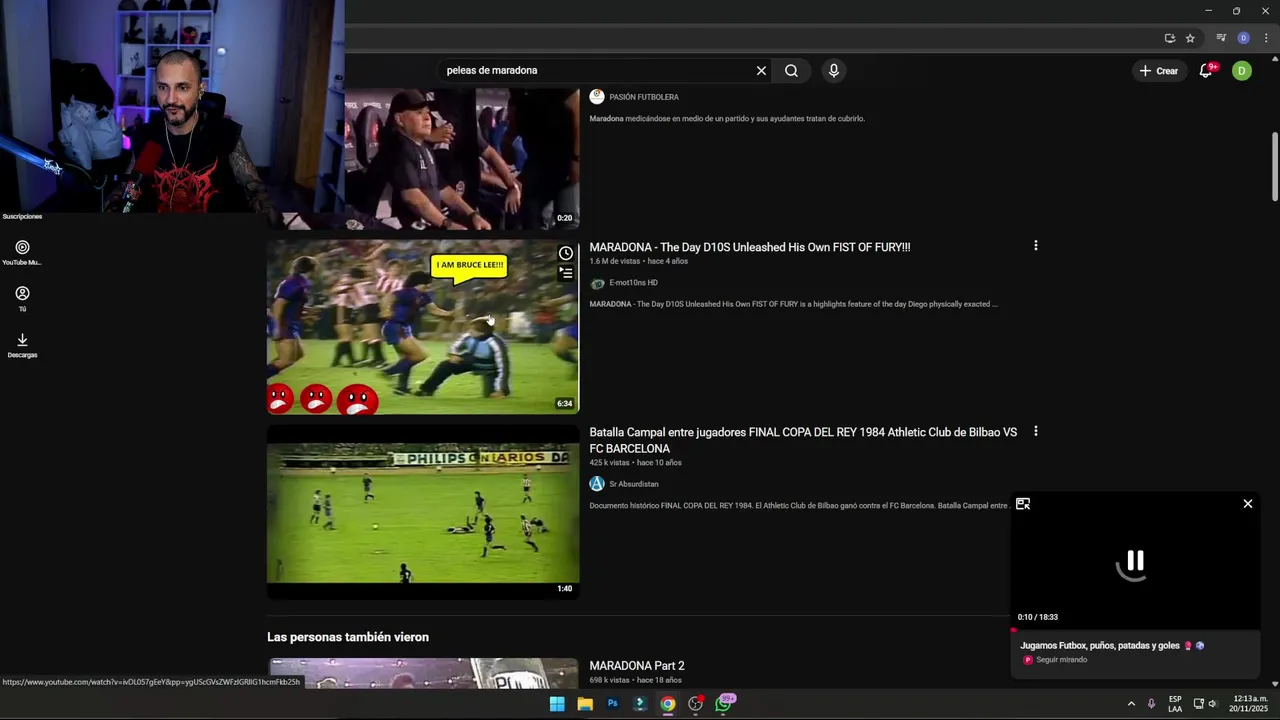Switch the ESP LAA input language
The image size is (1280, 720).
pos(1175,704)
